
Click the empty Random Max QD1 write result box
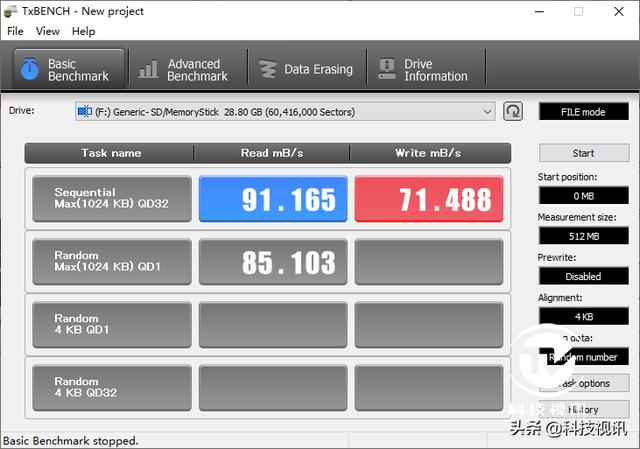pos(429,262)
